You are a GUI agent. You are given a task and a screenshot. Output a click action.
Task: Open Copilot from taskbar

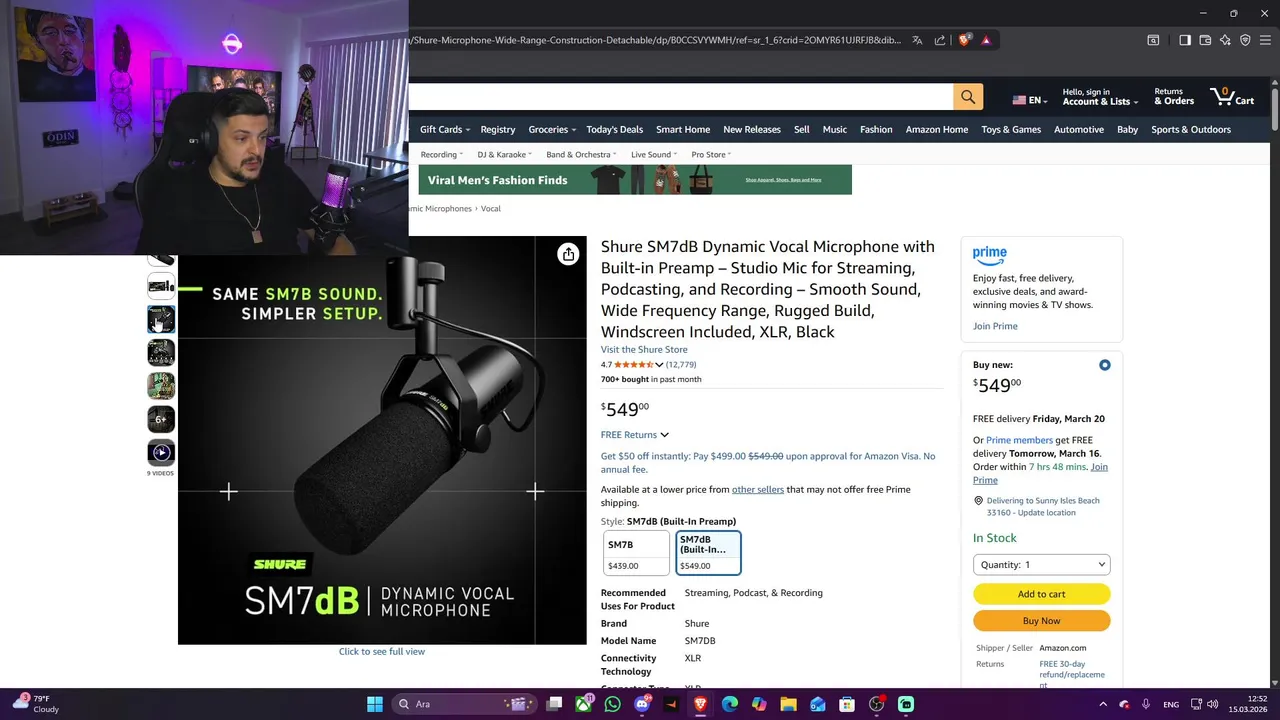[x=759, y=704]
